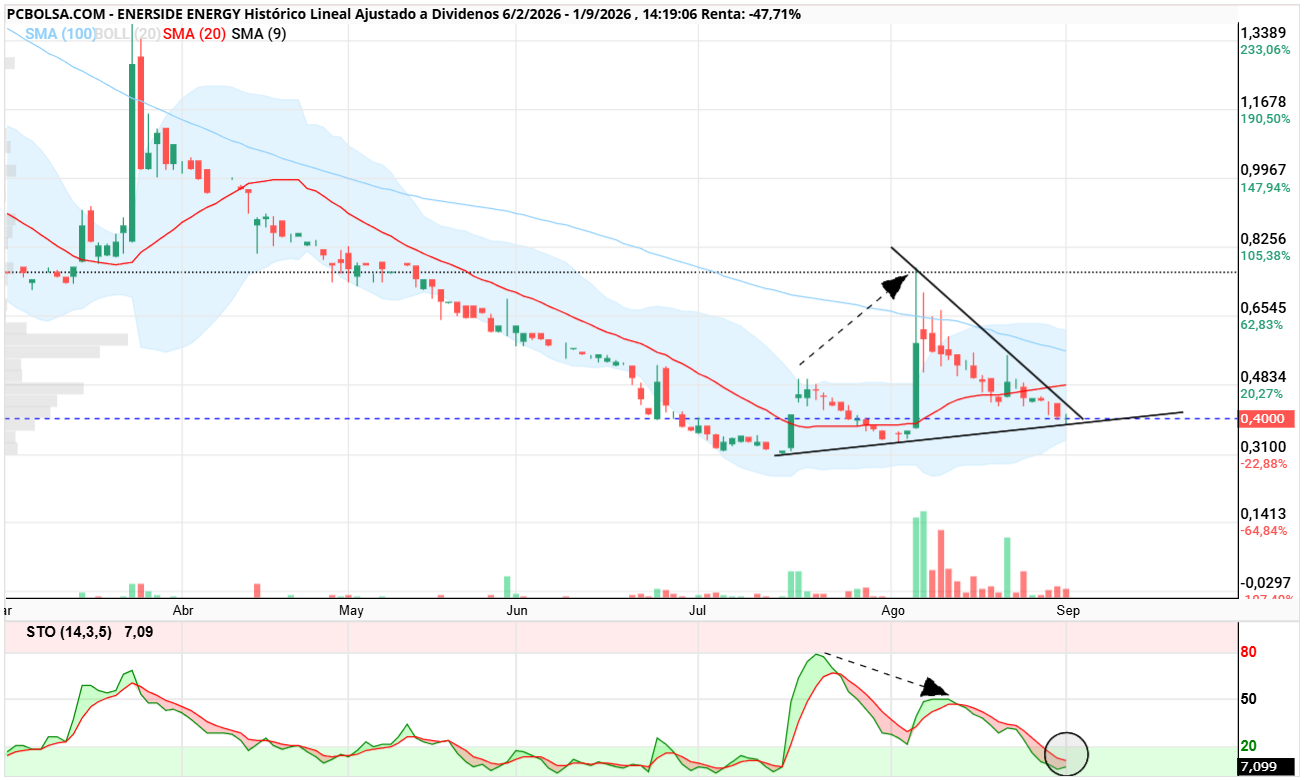The height and width of the screenshot is (781, 1304).
Task: Select the 0,6545 price axis label
Action: (1263, 307)
